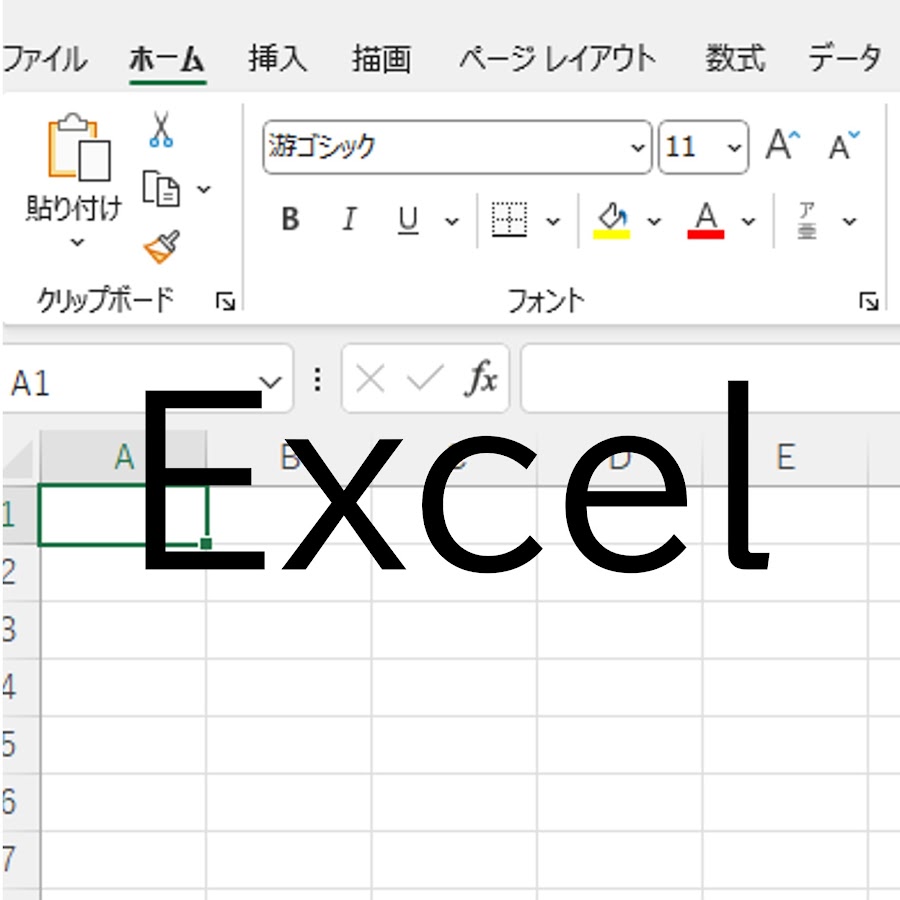Image resolution: width=900 pixels, height=900 pixels.
Task: Expand font color palette arrow
Action: tap(748, 222)
